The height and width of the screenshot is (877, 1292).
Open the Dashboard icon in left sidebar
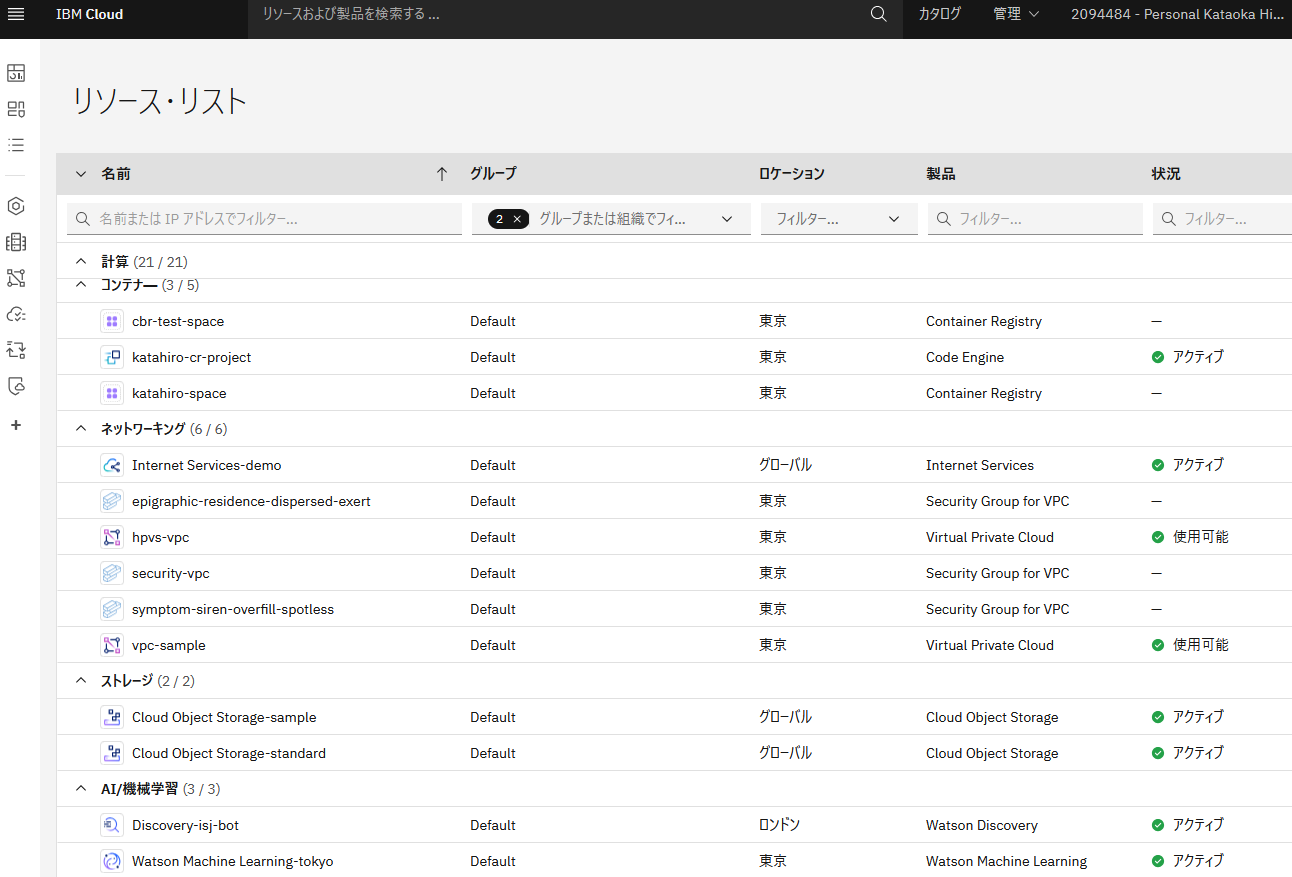16,73
